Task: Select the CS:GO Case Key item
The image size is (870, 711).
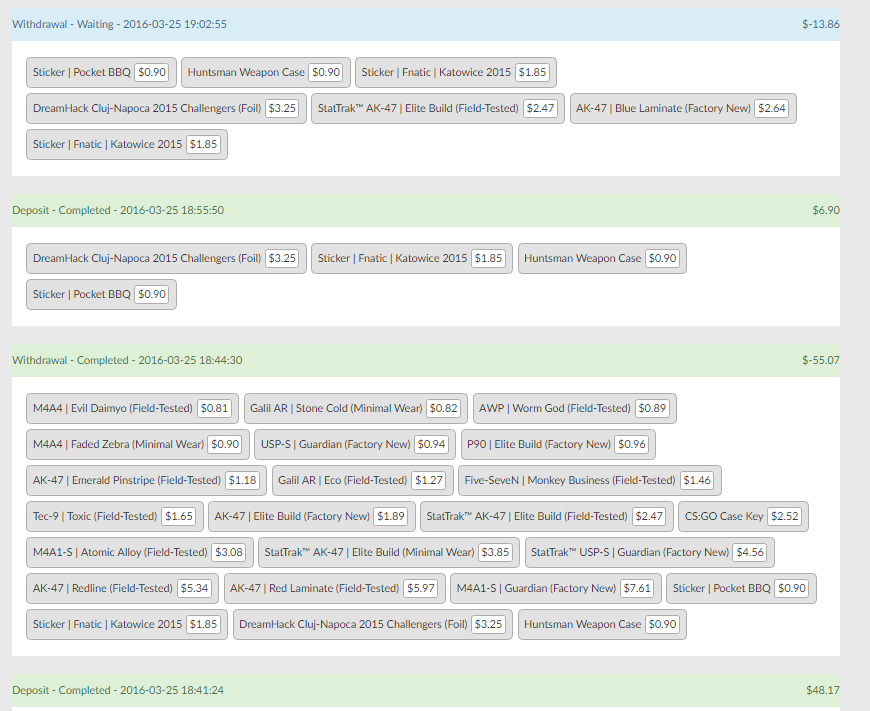Action: [x=743, y=516]
